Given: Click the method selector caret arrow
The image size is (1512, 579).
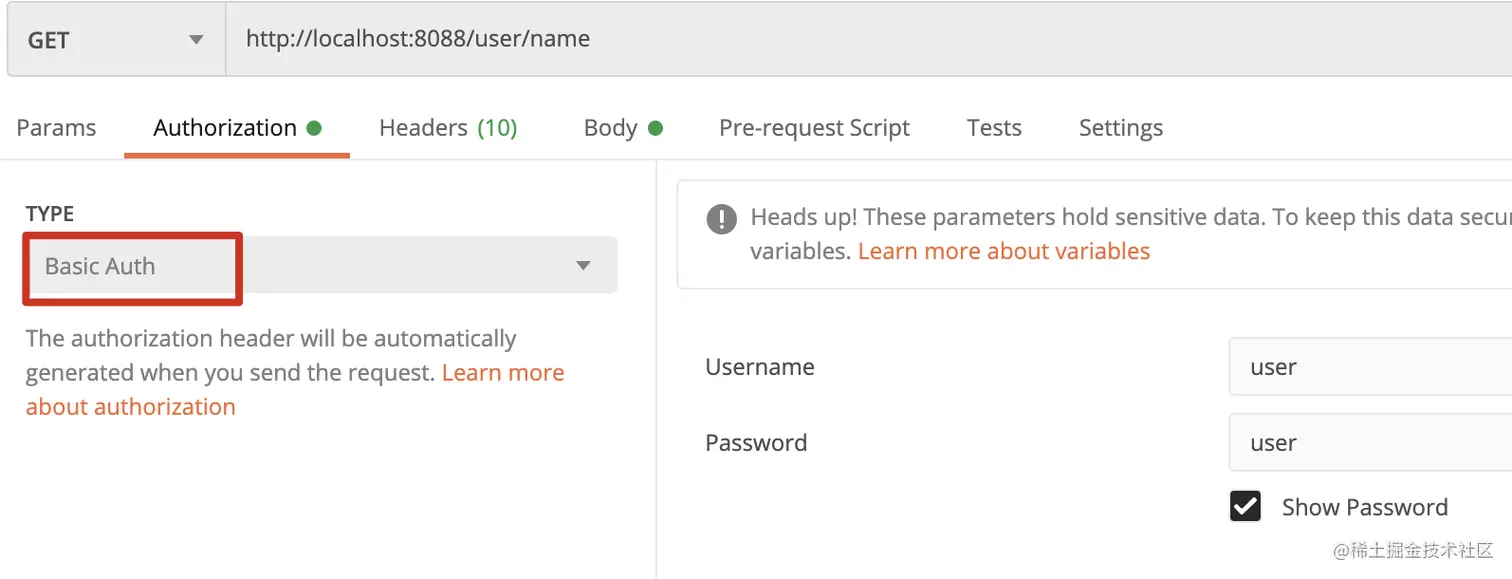Looking at the screenshot, I should coord(196,40).
